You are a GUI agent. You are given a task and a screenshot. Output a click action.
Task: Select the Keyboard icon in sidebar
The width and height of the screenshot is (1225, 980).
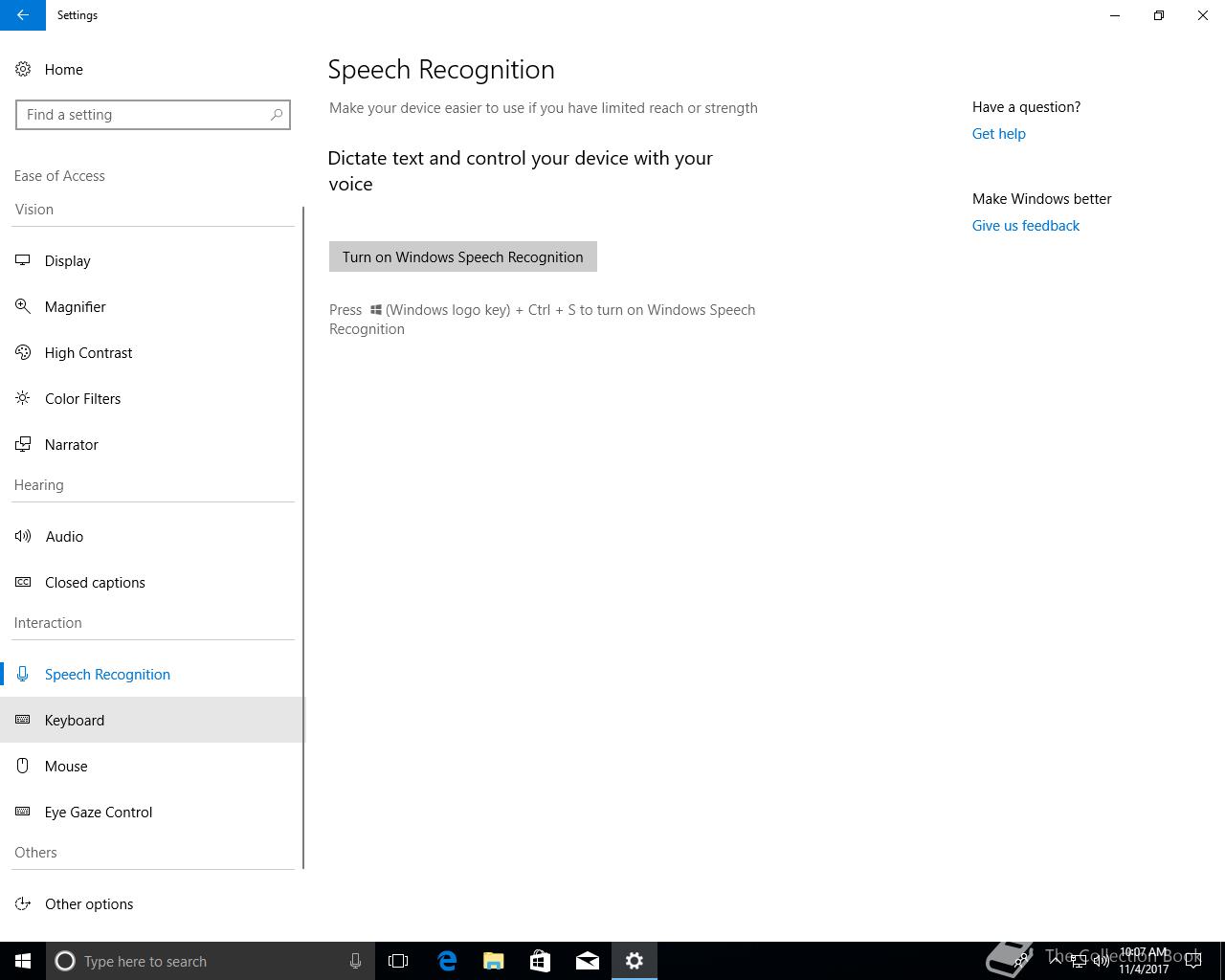pos(23,720)
